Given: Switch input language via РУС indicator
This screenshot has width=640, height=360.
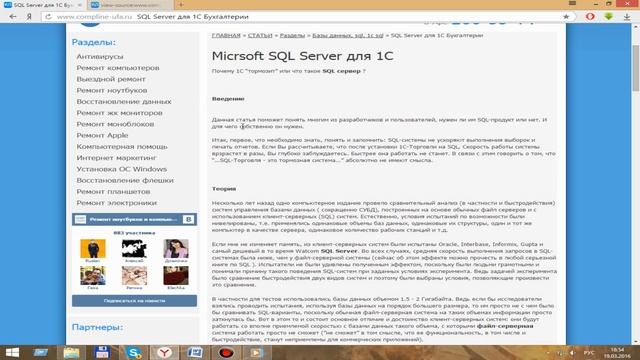Looking at the screenshot, I should pos(589,353).
